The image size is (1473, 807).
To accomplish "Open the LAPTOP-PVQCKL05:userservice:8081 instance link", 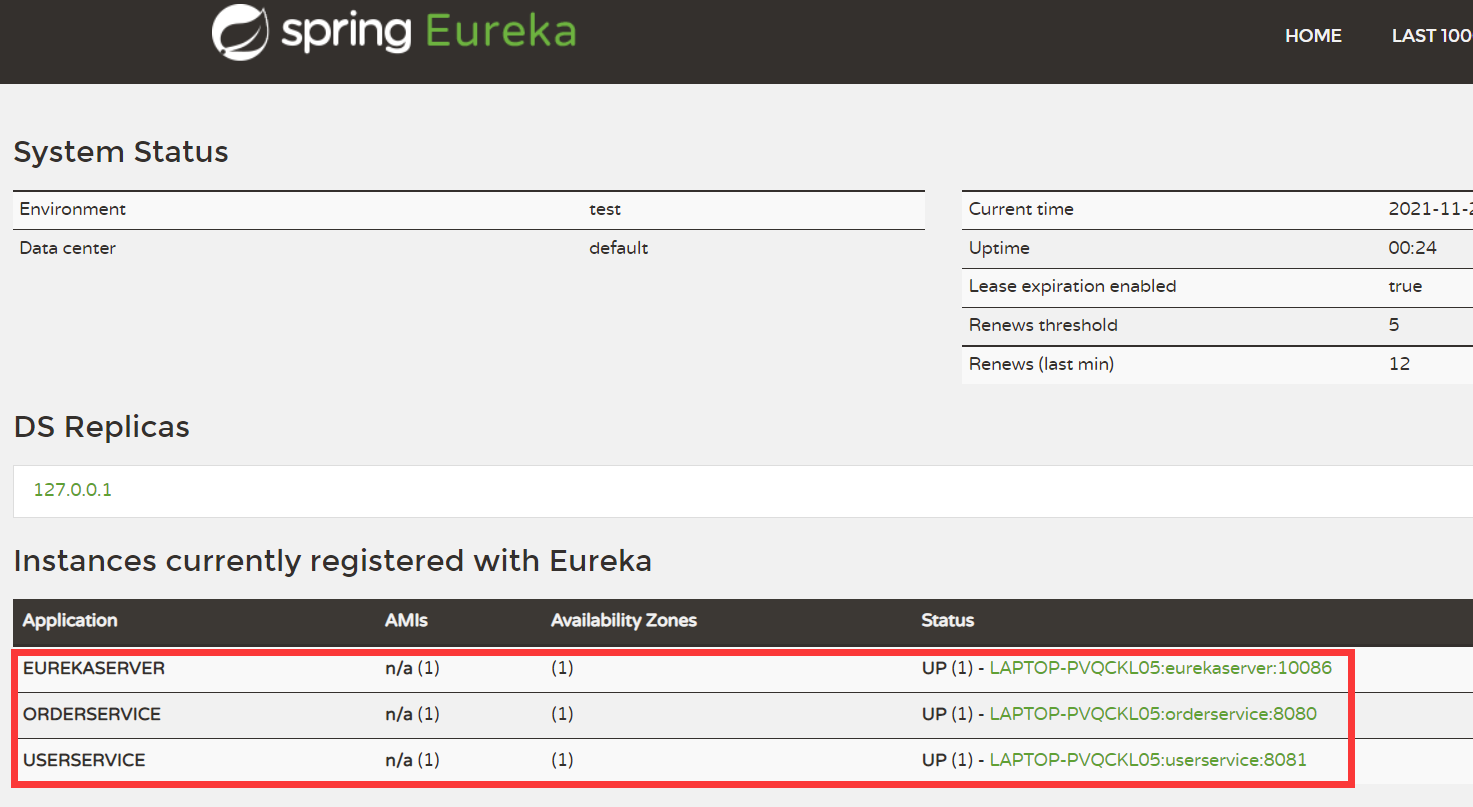I will pyautogui.click(x=1148, y=760).
